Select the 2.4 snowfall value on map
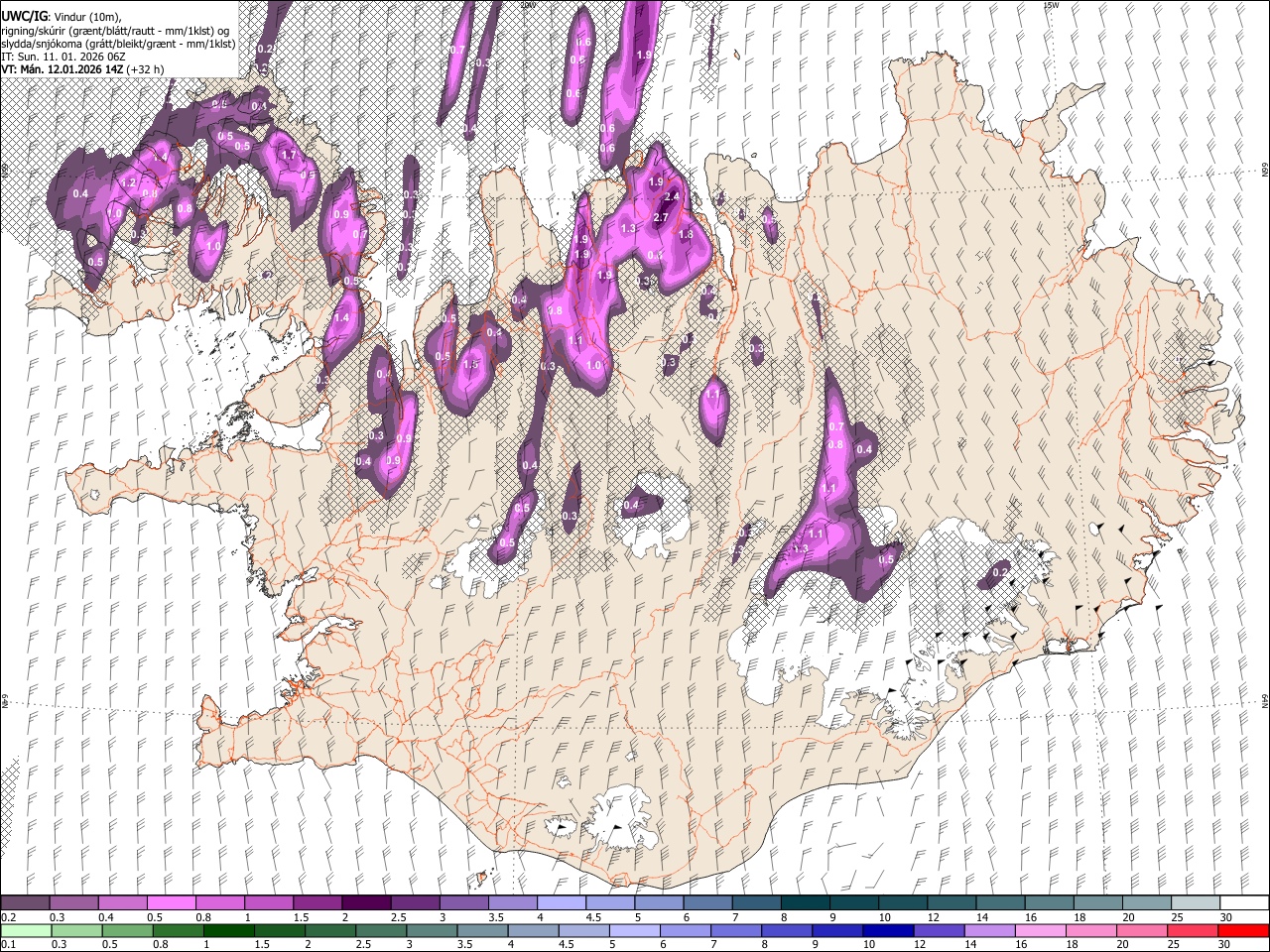This screenshot has height=952, width=1270. pyautogui.click(x=672, y=196)
